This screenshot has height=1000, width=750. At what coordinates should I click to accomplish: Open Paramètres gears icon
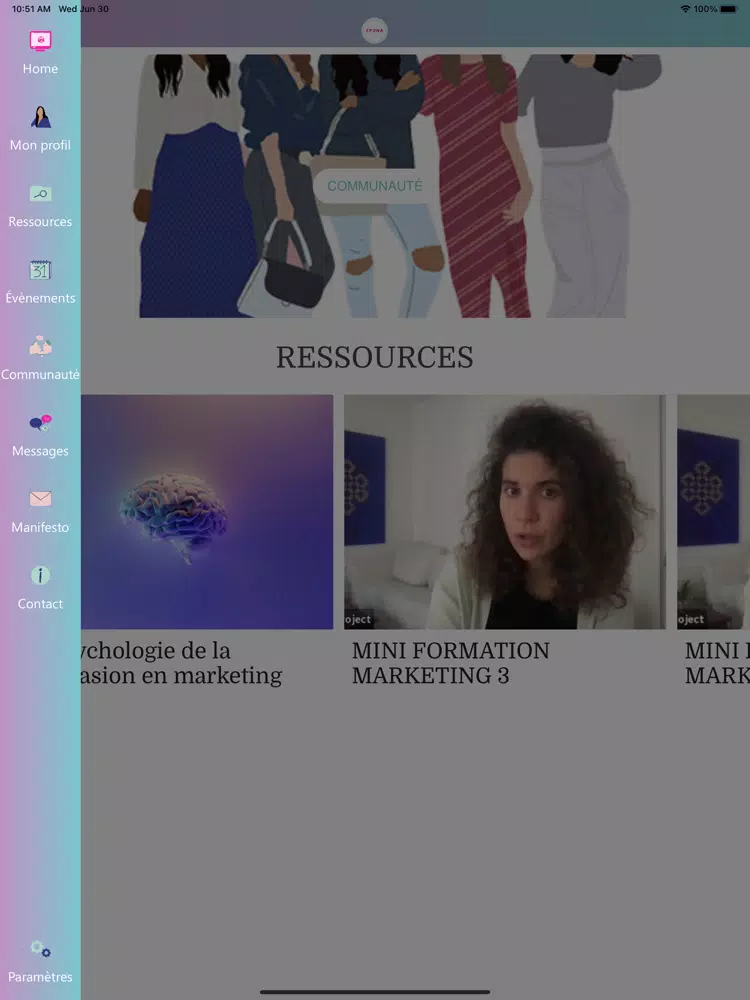[40, 949]
